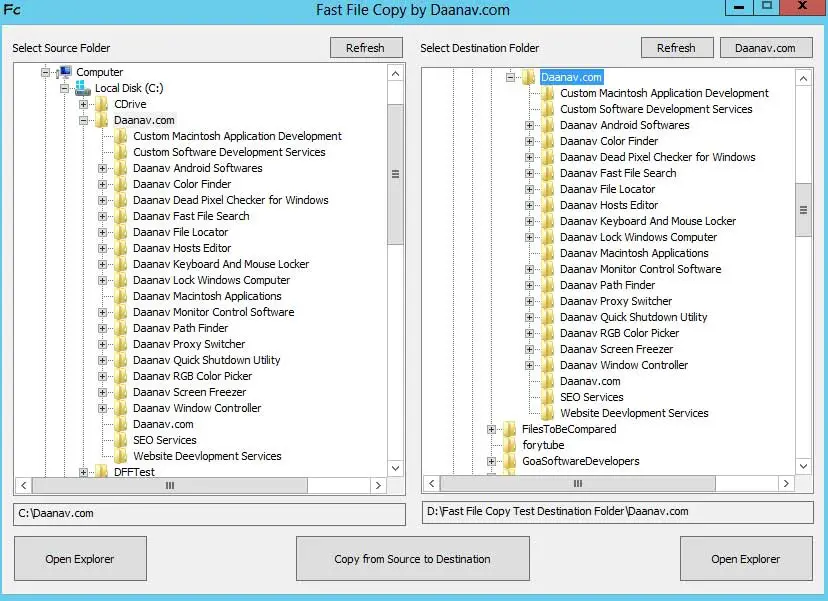
Task: Click folder icon of destination GoaSoftwareDevelopers
Action: tap(510, 461)
